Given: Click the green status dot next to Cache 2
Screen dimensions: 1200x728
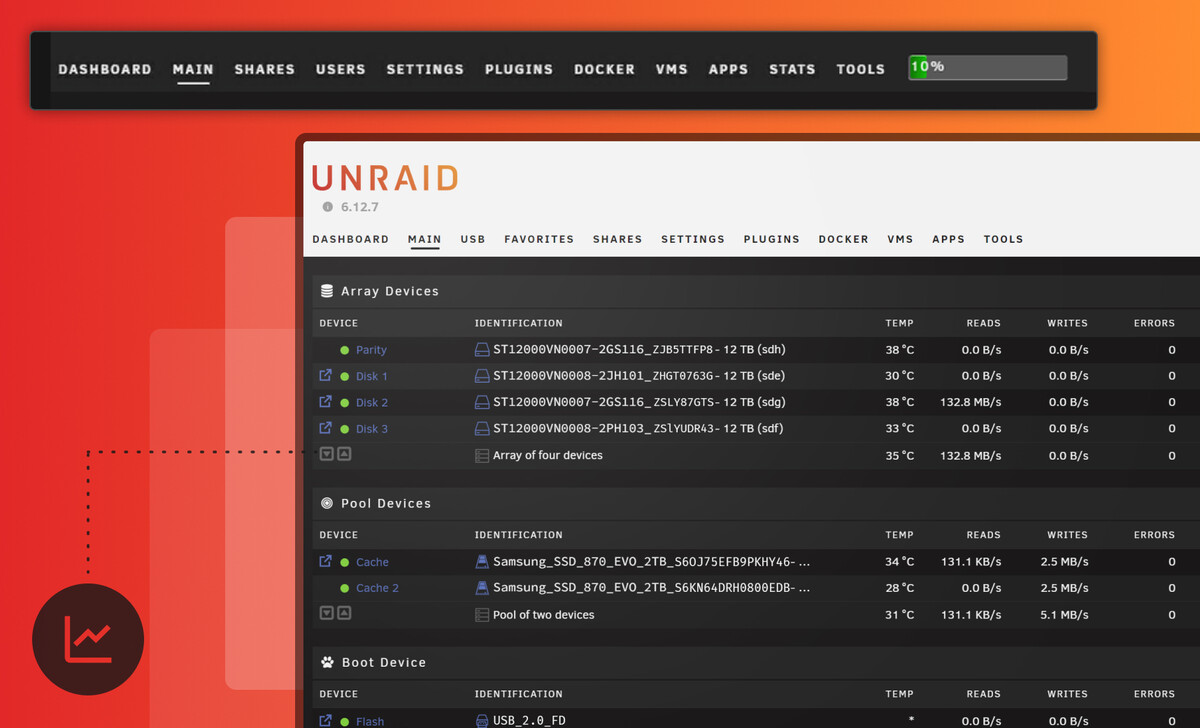Looking at the screenshot, I should tap(343, 588).
